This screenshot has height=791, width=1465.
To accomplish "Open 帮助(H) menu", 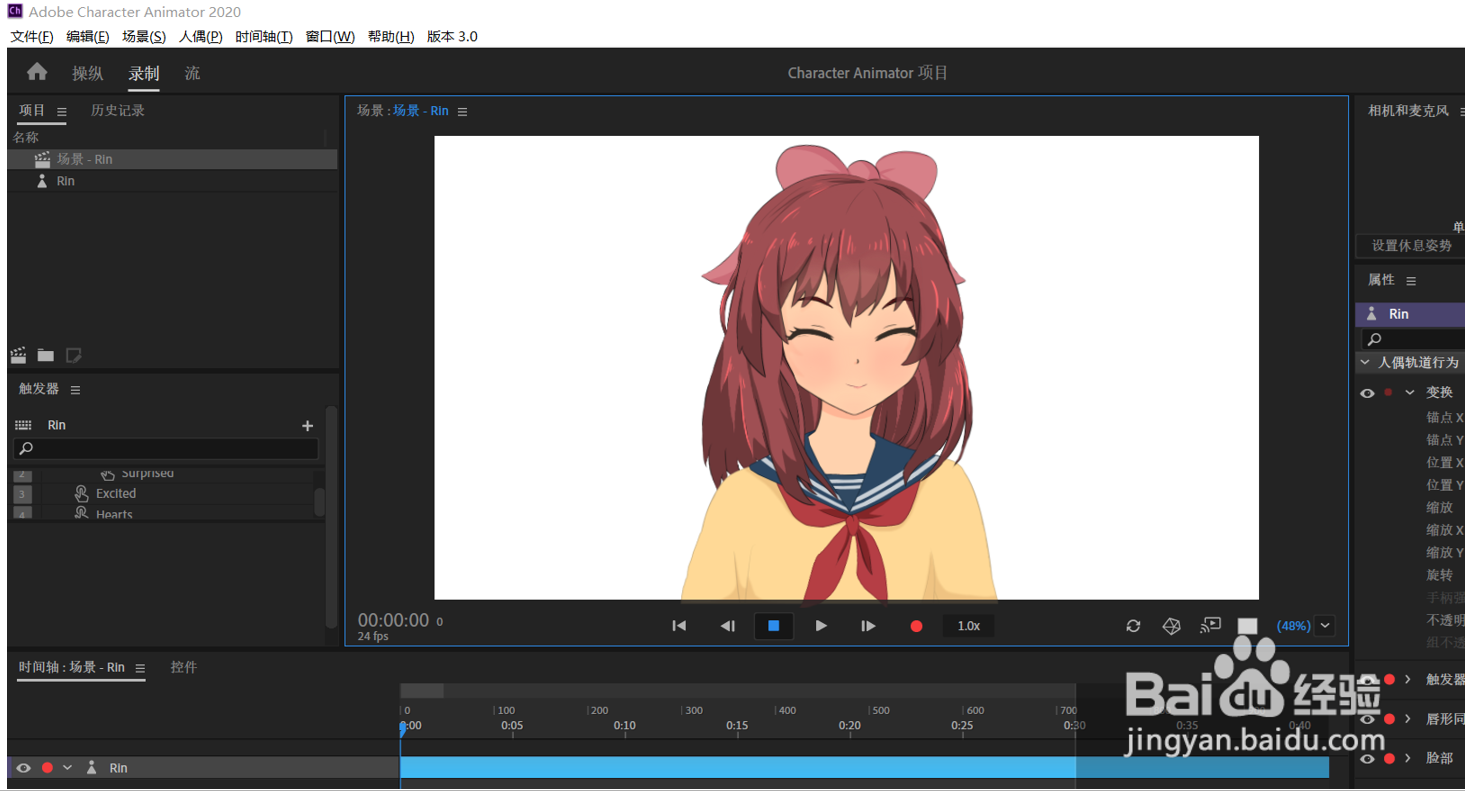I will (391, 37).
